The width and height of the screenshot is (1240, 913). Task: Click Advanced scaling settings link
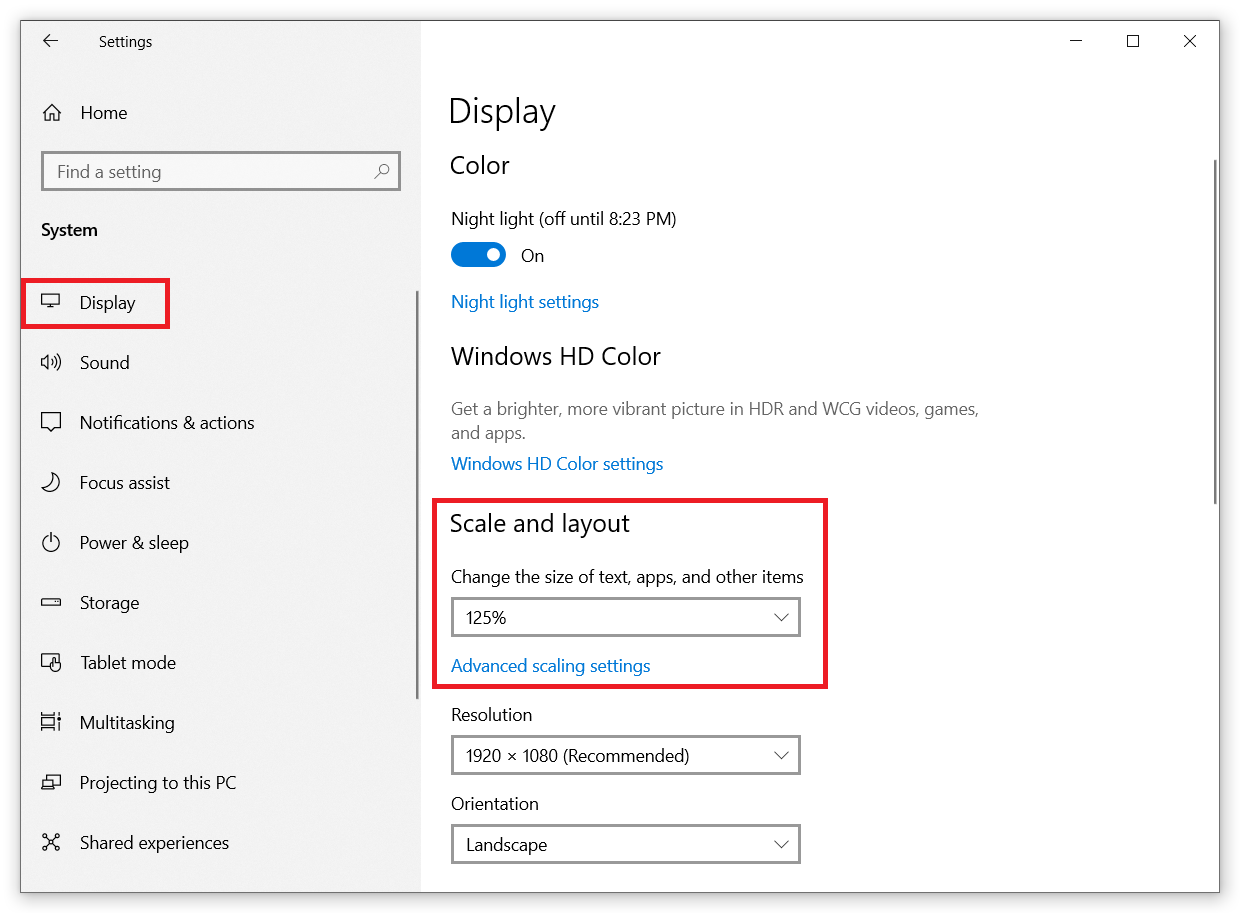(x=551, y=666)
